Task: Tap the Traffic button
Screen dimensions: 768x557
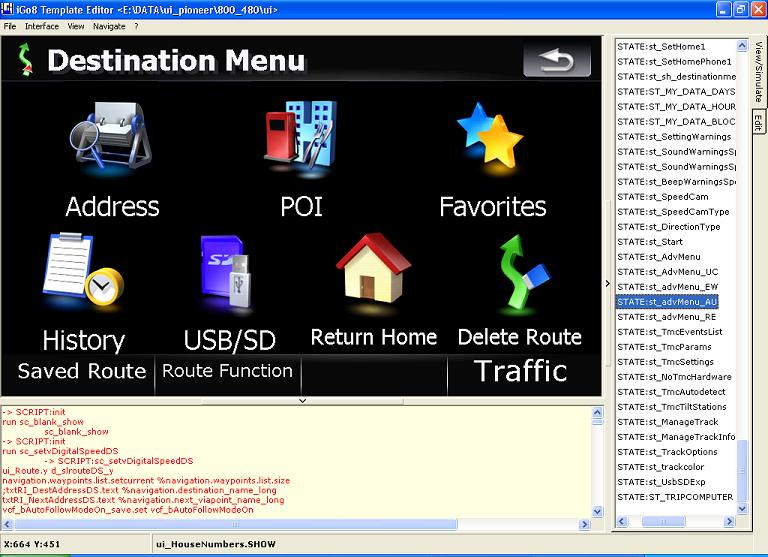Action: click(521, 372)
